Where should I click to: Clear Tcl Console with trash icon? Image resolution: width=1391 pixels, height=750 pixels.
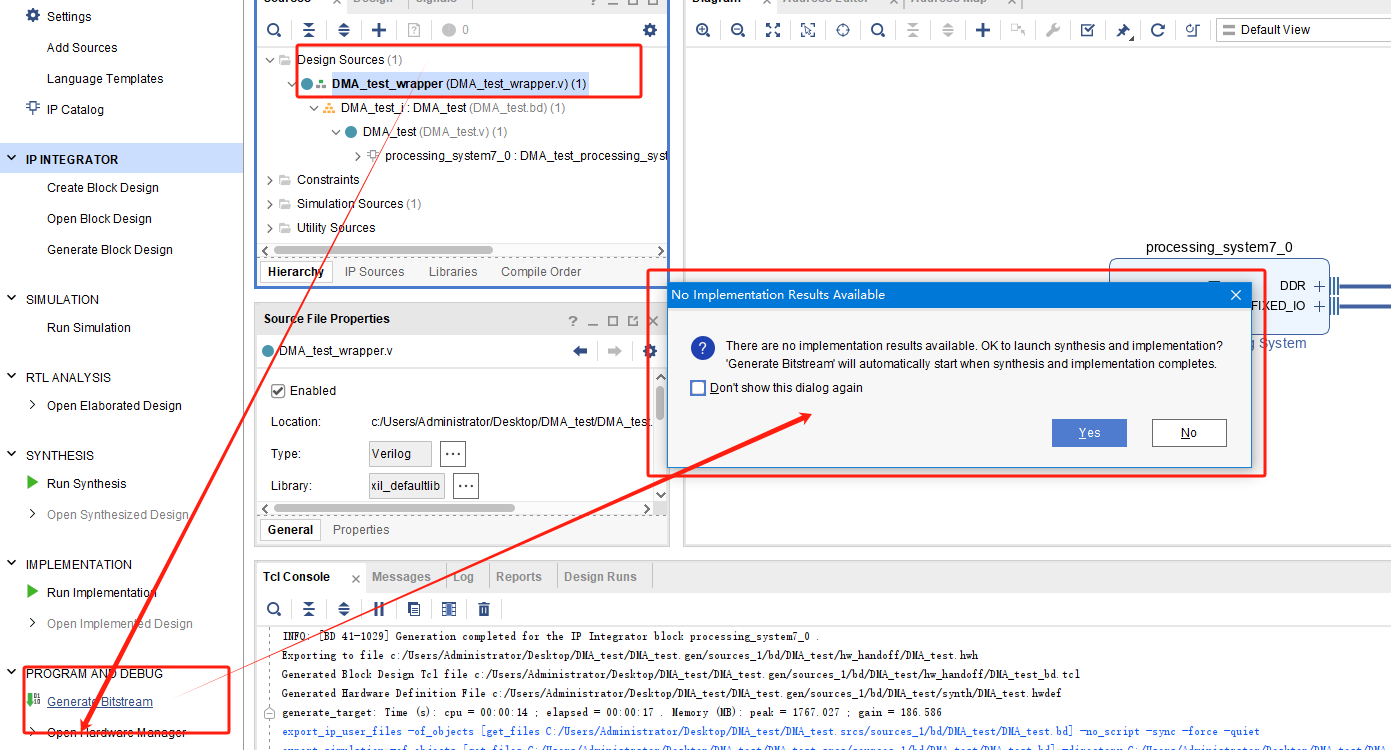[x=484, y=608]
